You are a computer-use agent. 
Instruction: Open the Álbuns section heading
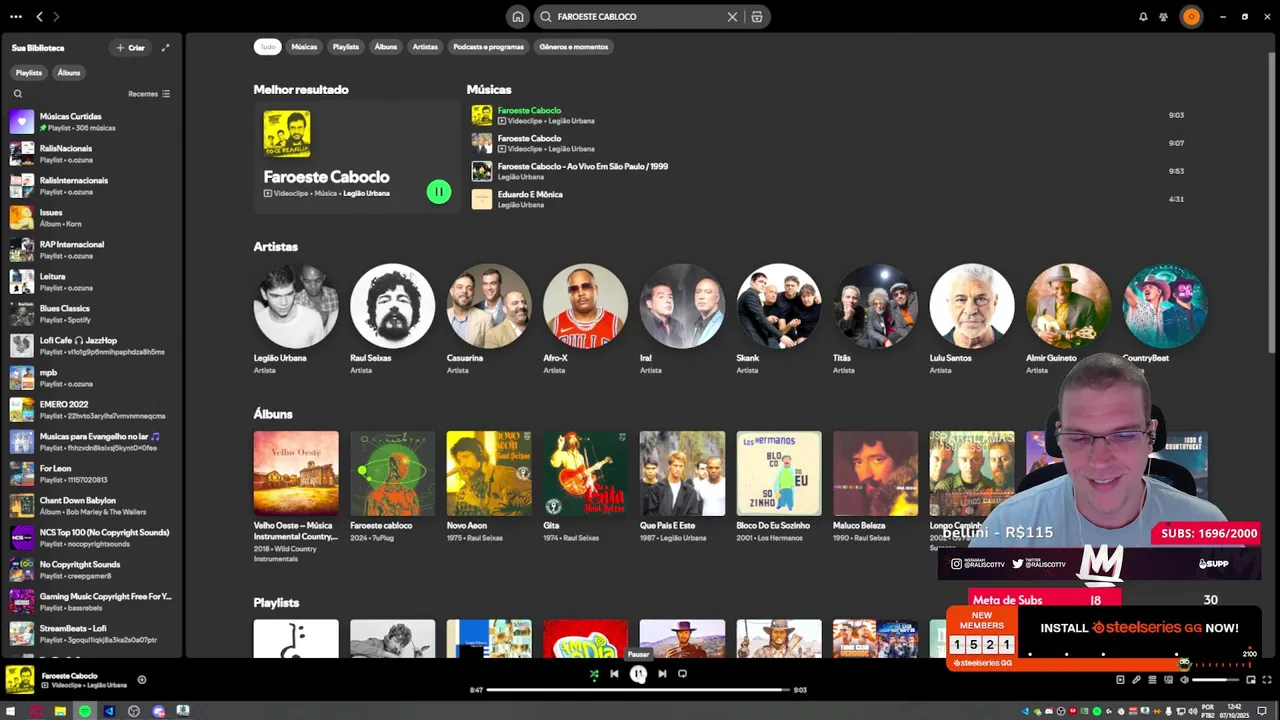point(273,414)
